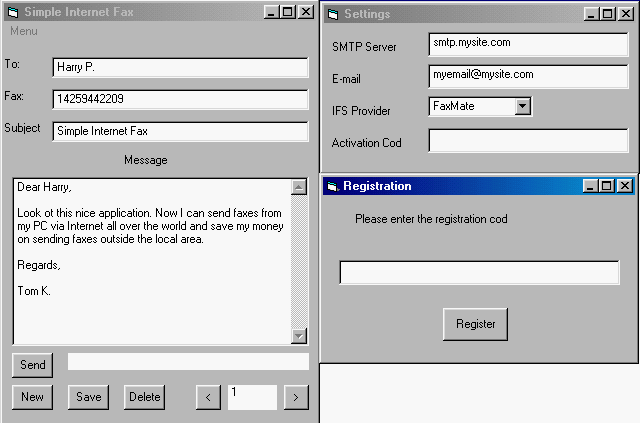Click the Message label text
The width and height of the screenshot is (640, 423).
[146, 160]
